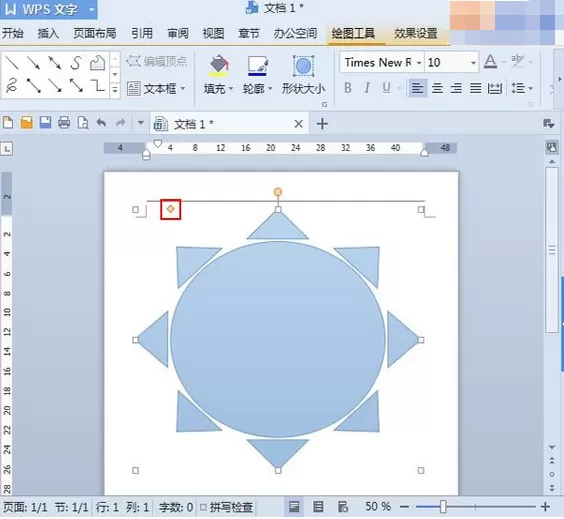The width and height of the screenshot is (564, 519).
Task: Save document with floppy disk icon
Action: pos(45,123)
